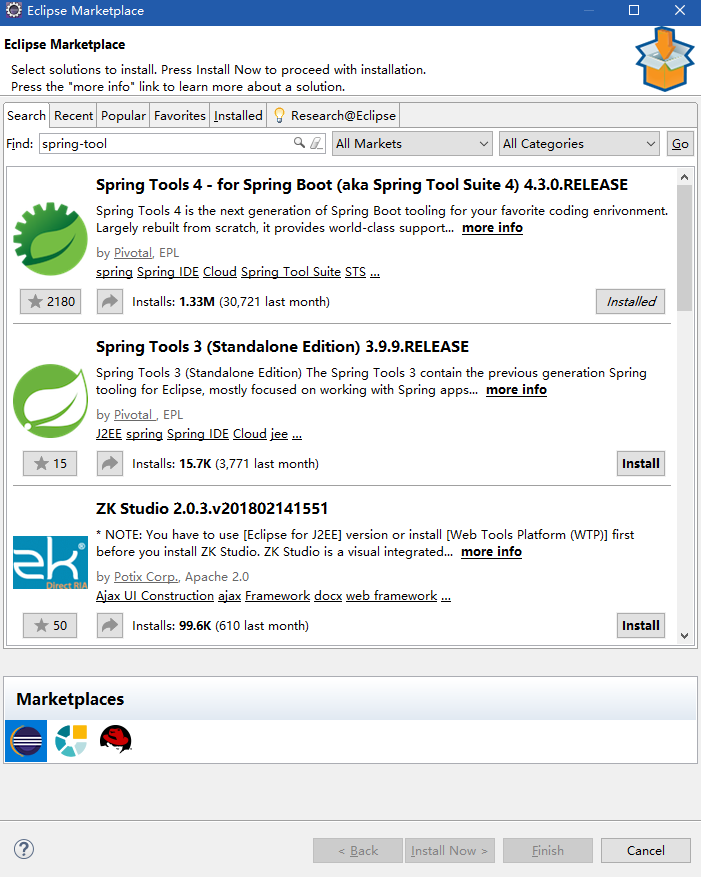
Task: Open Pivotal link under Spring Tools 4
Action: [x=133, y=253]
